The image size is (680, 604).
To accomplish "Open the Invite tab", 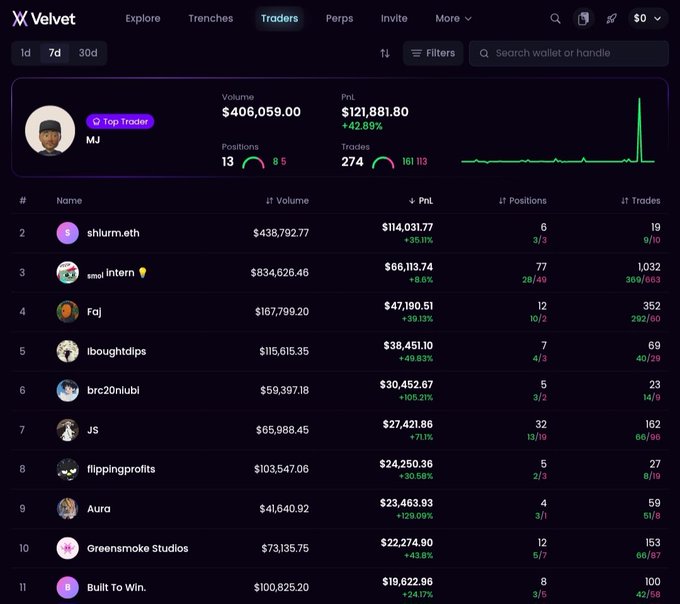I will (x=394, y=19).
